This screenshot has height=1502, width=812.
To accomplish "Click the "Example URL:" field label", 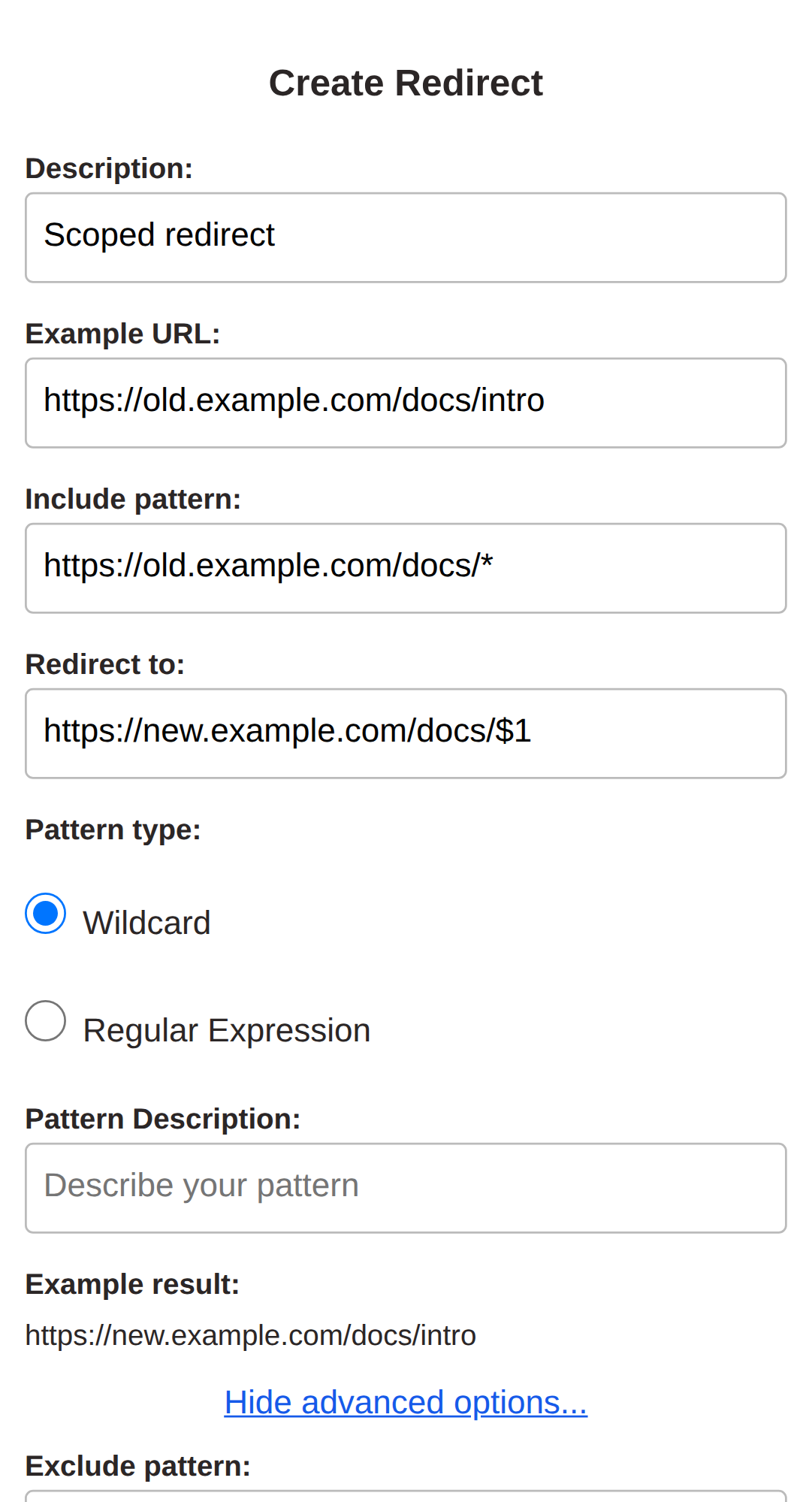I will [122, 334].
